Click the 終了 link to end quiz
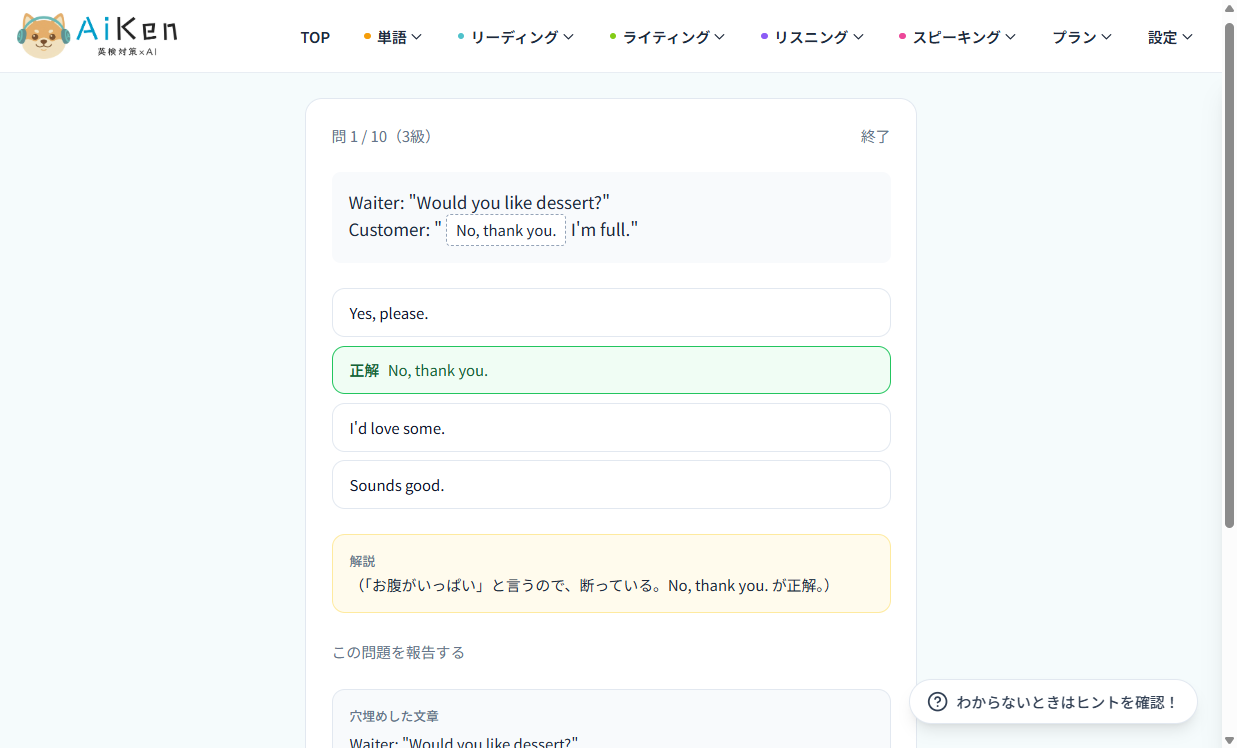 coord(875,136)
